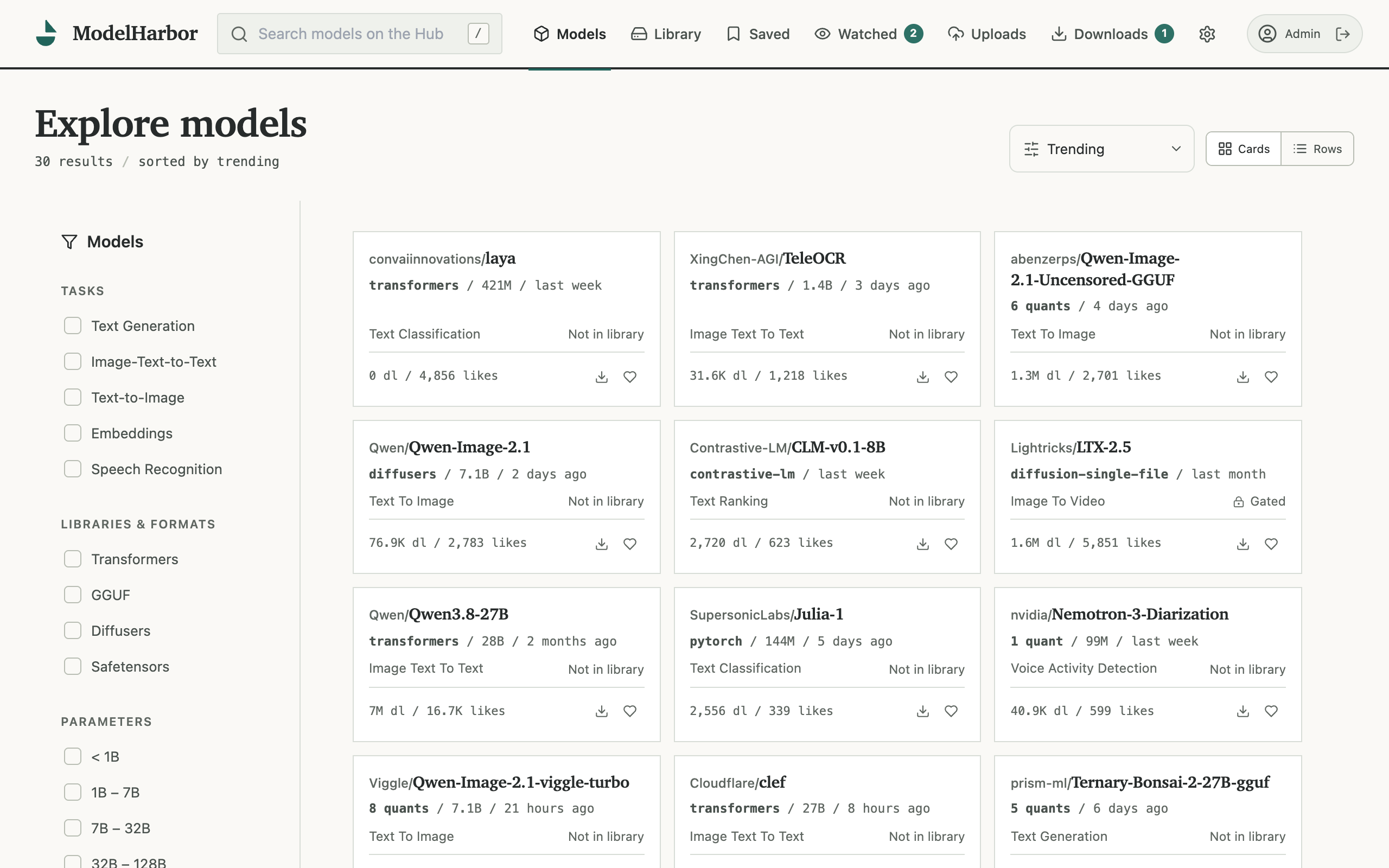Image resolution: width=1389 pixels, height=868 pixels.
Task: Focus the Search models on the Hub field
Action: click(359, 34)
